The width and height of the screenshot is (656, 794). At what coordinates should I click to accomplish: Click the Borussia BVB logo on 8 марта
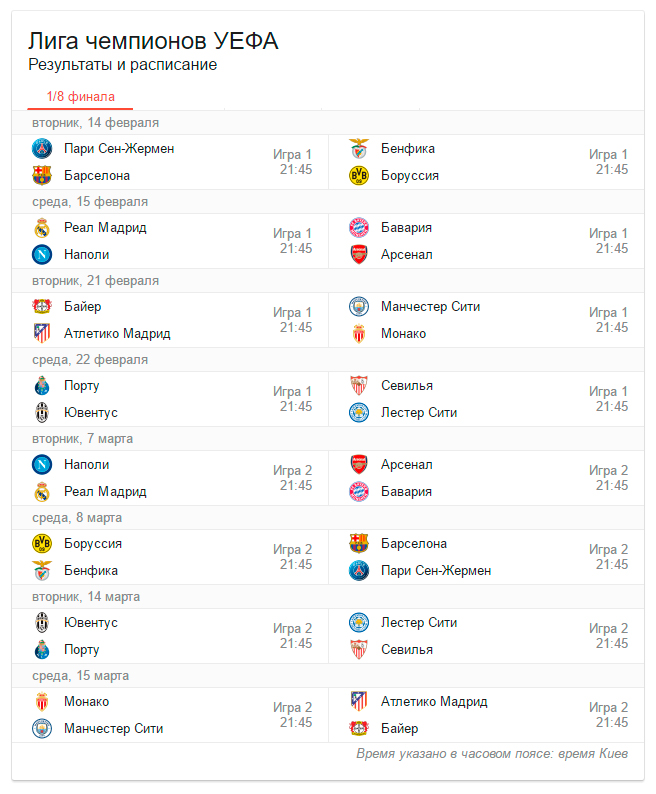(42, 544)
